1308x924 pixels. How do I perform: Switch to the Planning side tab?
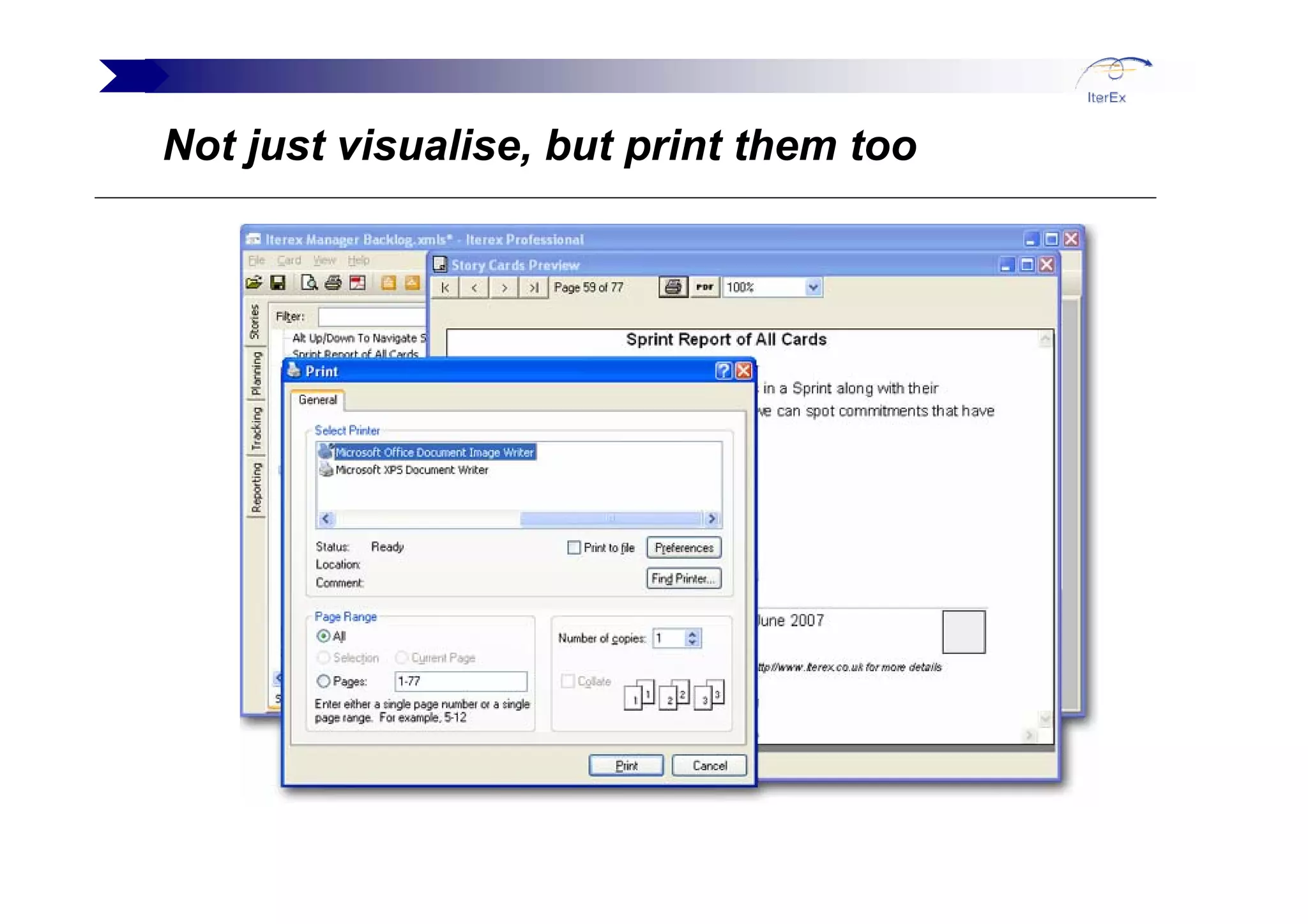(256, 374)
